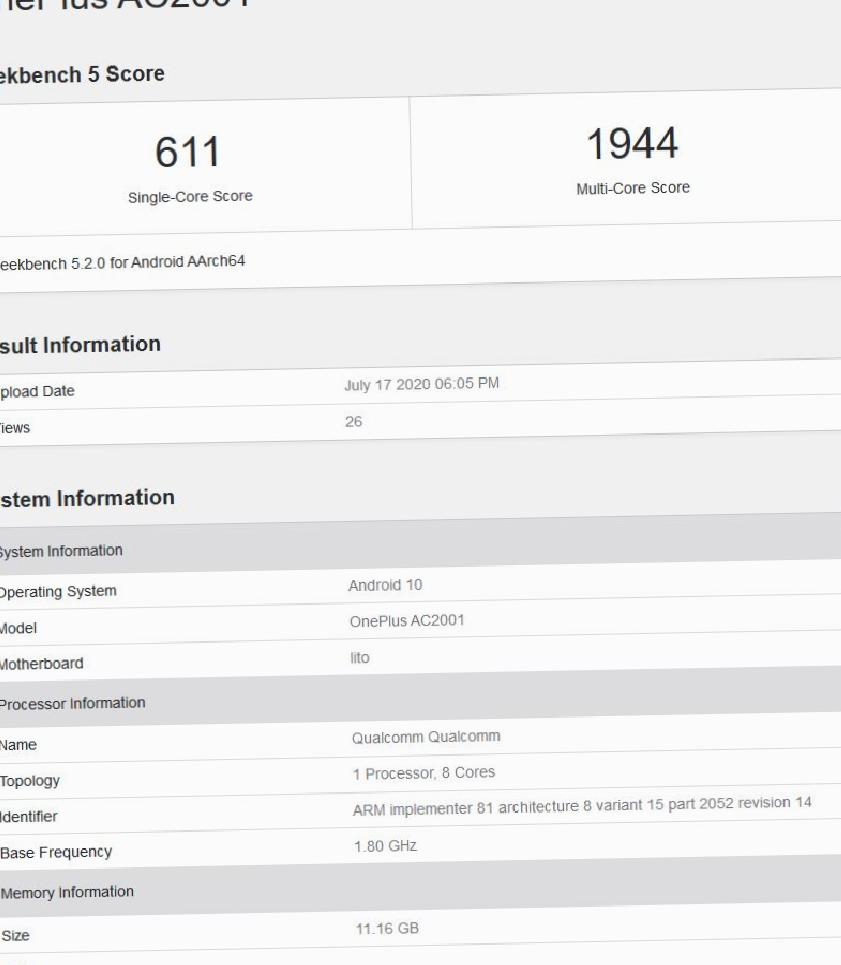Select the Qualcomm Qualcomm processor name
This screenshot has width=841, height=965.
(426, 737)
